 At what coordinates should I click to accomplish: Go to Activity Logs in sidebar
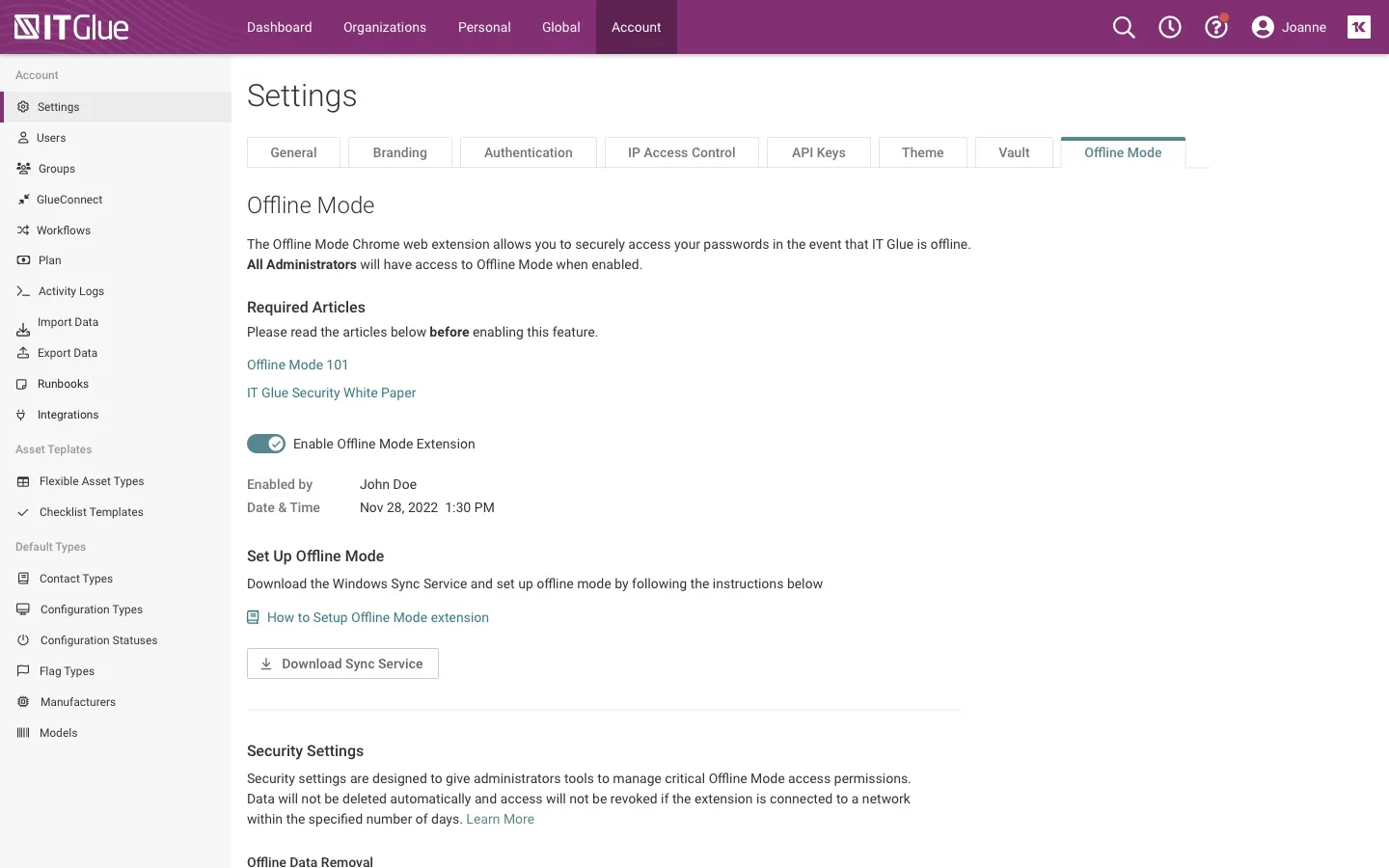[x=71, y=291]
